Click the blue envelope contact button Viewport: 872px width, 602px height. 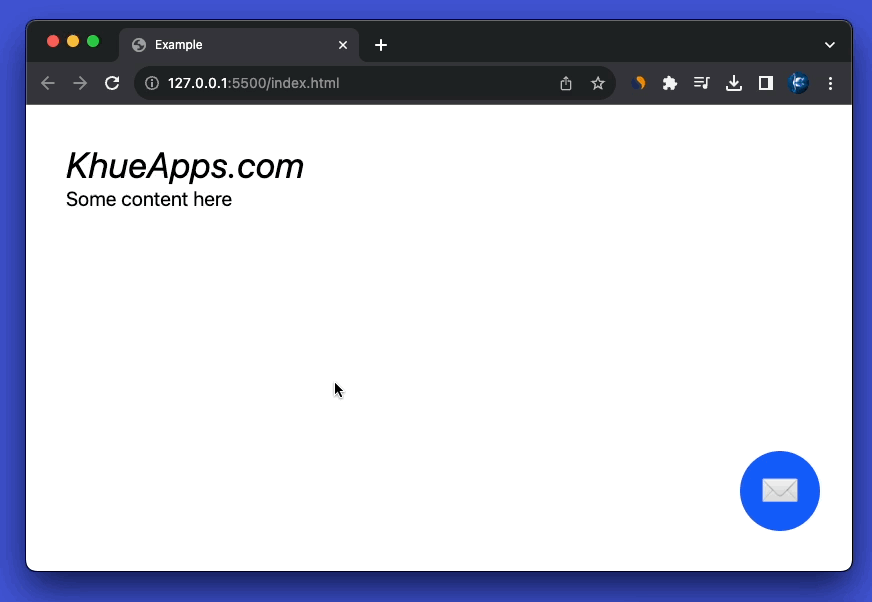click(780, 491)
